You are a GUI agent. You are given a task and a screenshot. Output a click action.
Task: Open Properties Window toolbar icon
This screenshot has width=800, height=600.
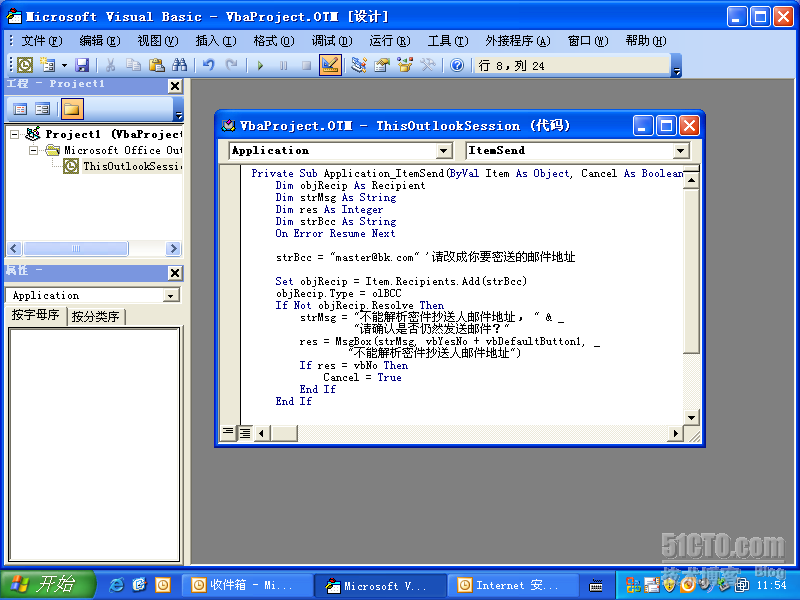pyautogui.click(x=382, y=65)
